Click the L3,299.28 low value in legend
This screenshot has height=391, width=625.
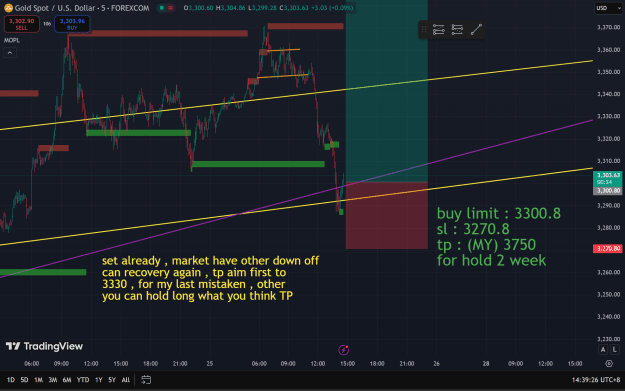[x=262, y=8]
